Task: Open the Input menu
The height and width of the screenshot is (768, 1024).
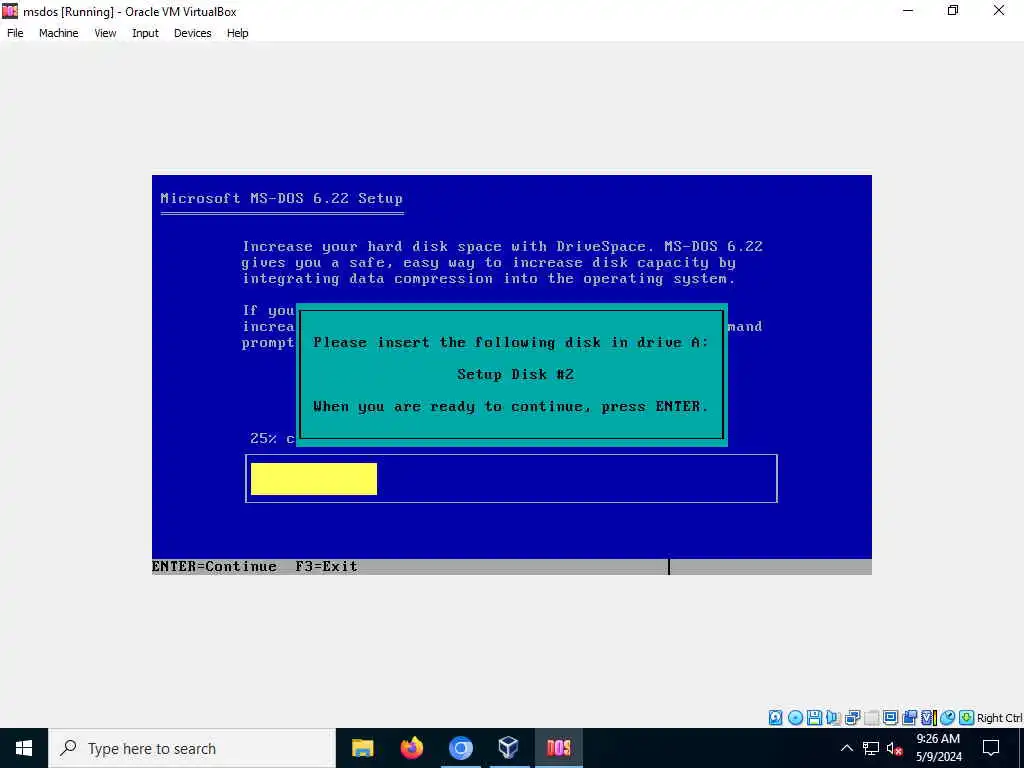Action: (145, 33)
